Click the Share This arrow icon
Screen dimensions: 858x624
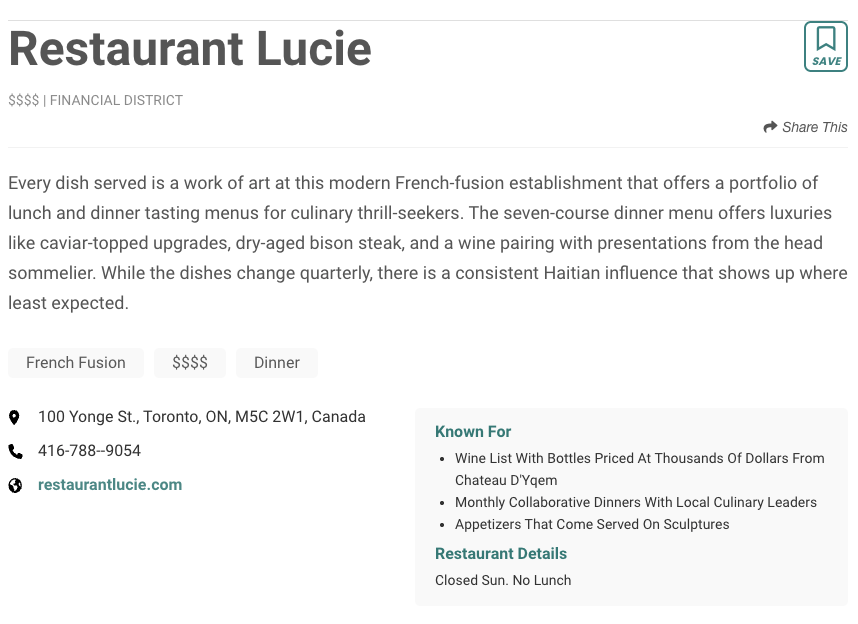point(770,127)
